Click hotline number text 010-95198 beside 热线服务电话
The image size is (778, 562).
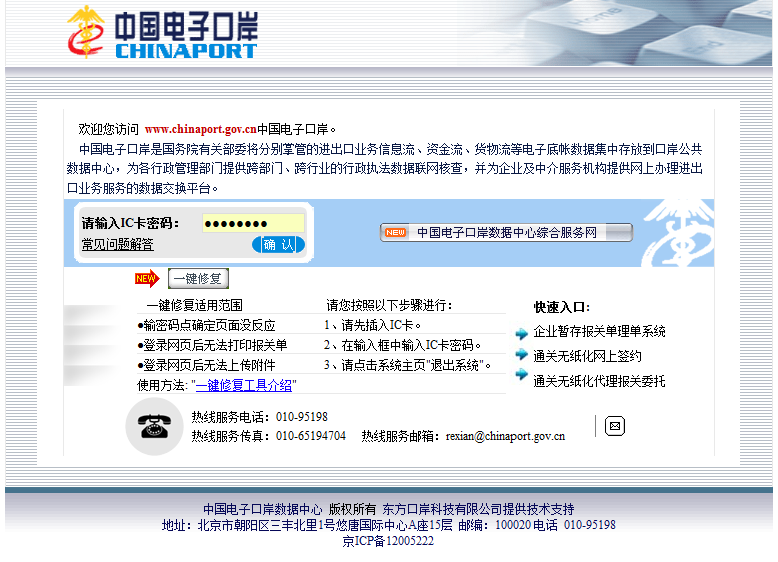(302, 417)
